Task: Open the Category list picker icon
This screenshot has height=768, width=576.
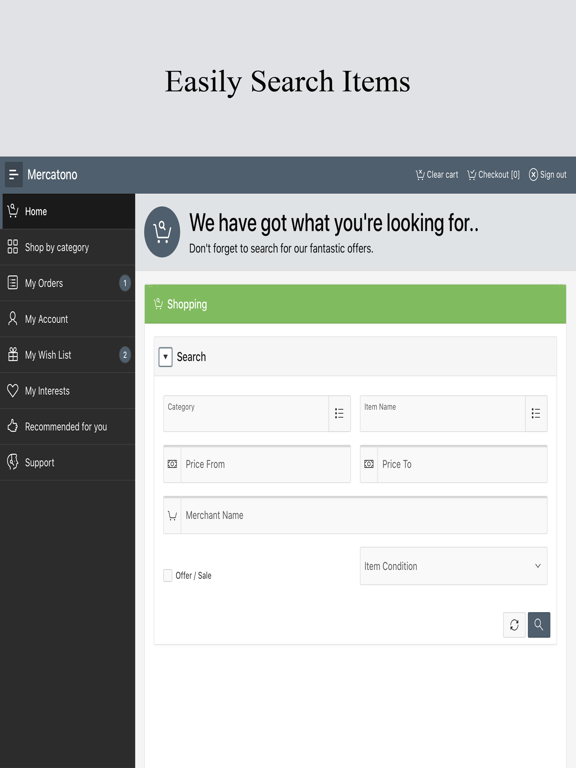Action: click(339, 413)
